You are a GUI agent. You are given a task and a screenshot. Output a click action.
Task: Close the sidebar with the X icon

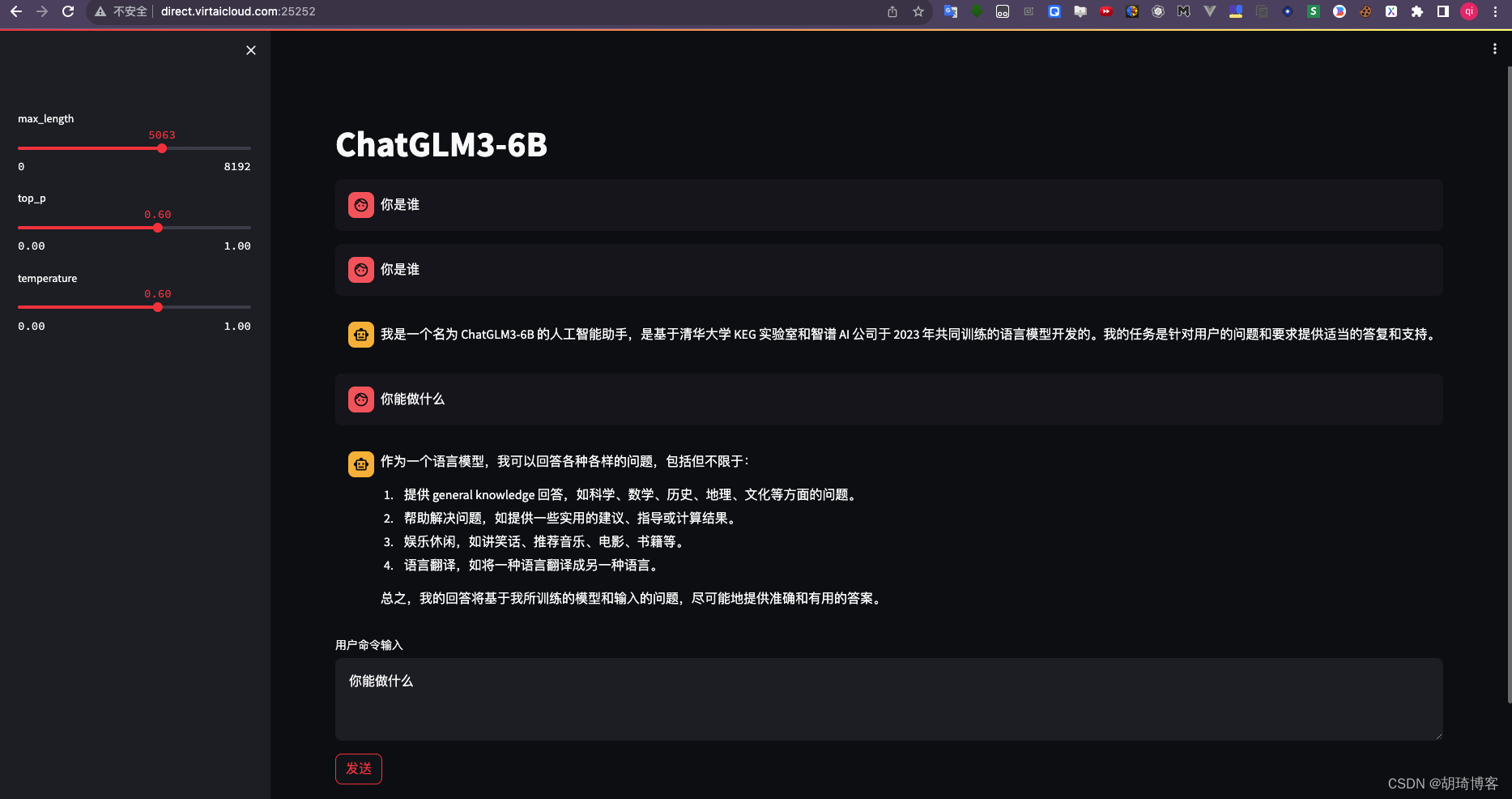[251, 50]
